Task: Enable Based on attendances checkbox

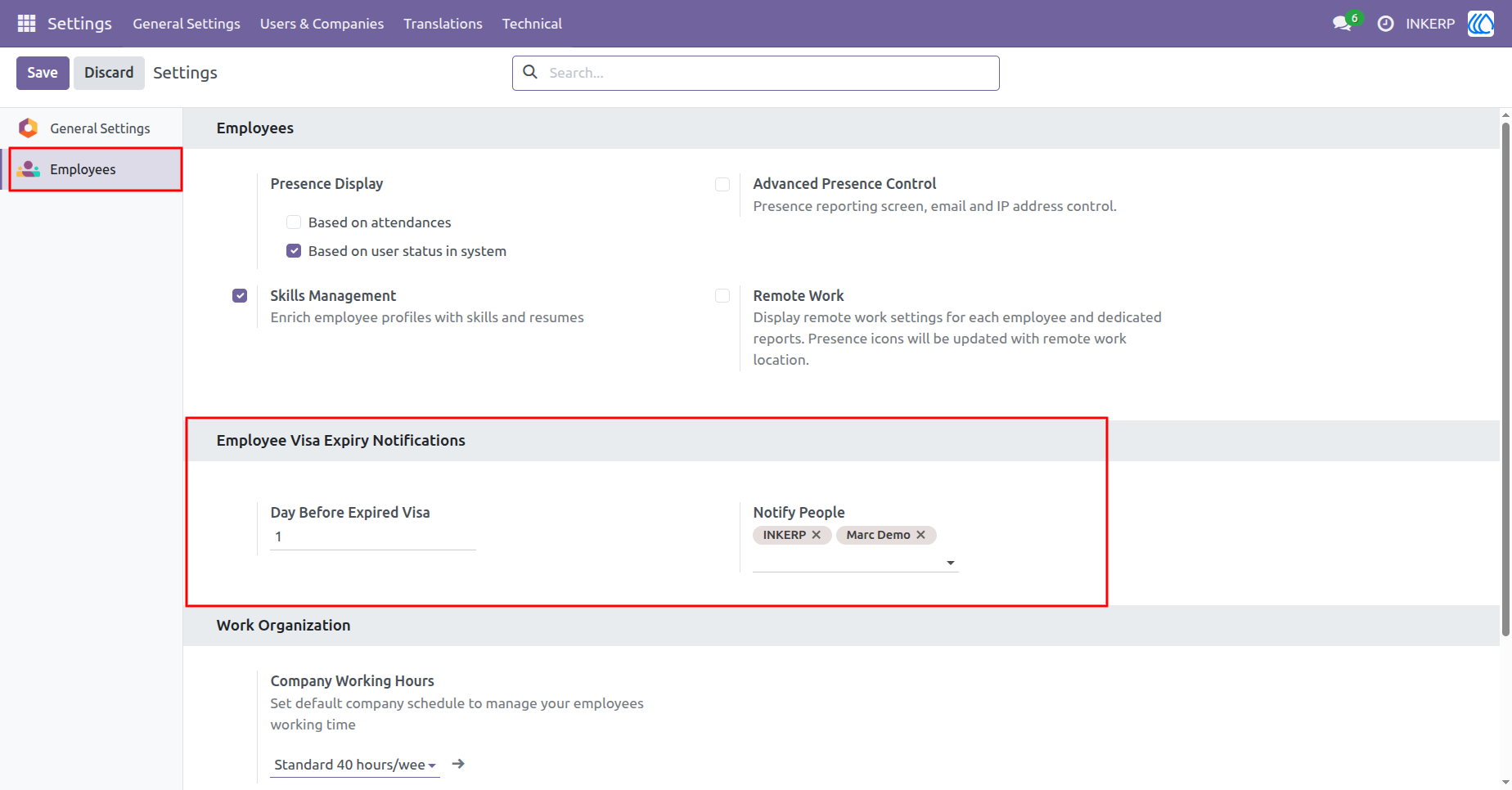Action: [x=294, y=222]
